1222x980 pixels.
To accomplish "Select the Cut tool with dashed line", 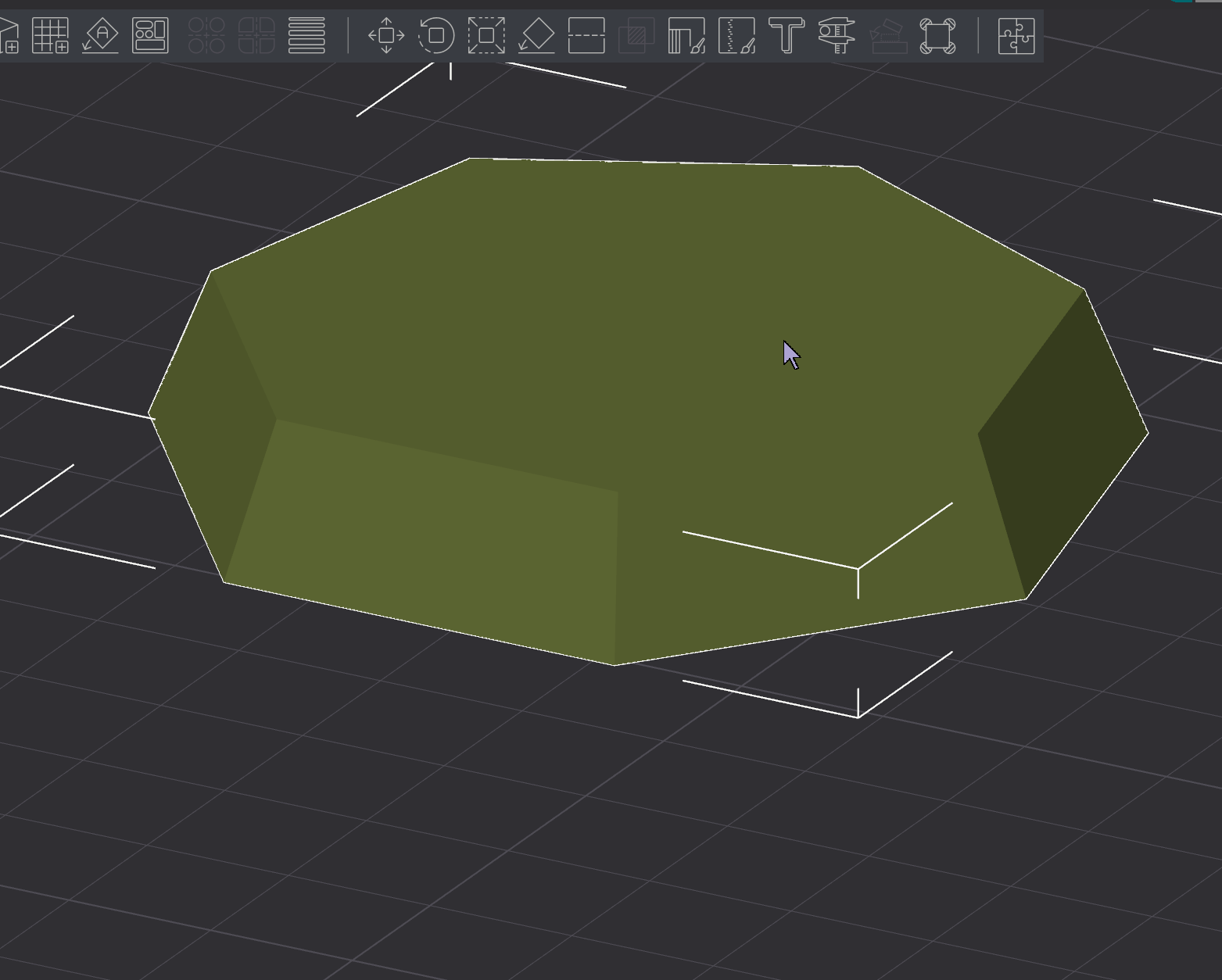I will tap(586, 36).
